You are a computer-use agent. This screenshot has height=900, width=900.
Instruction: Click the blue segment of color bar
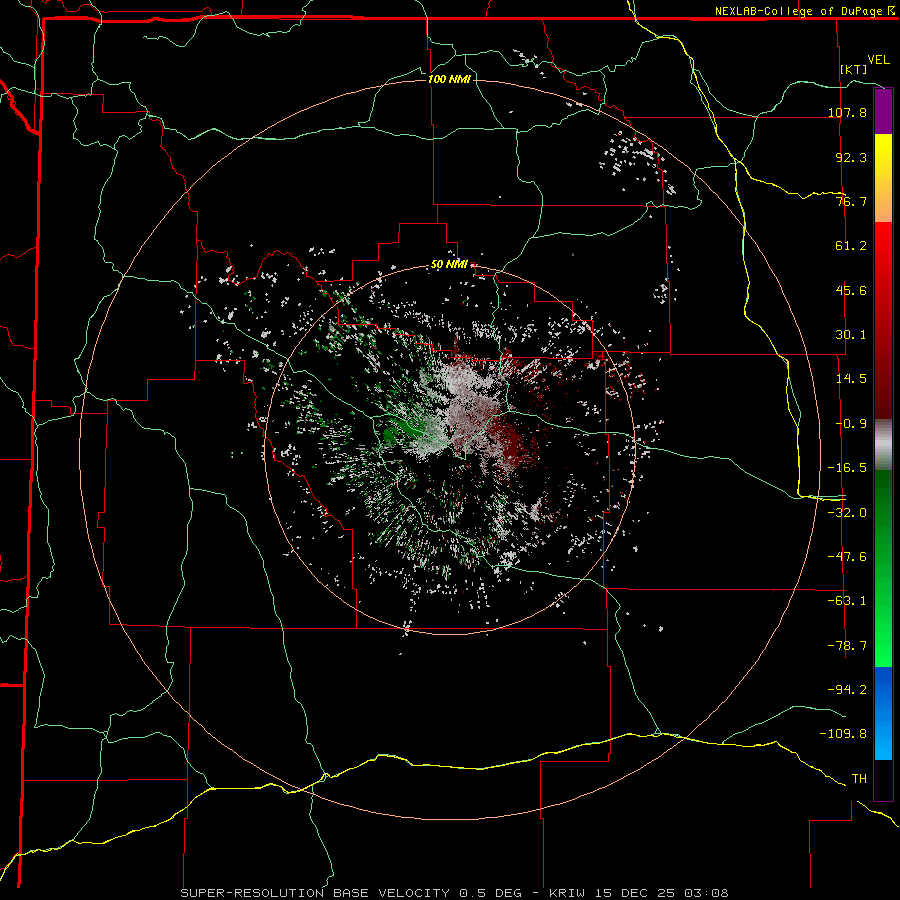(883, 713)
